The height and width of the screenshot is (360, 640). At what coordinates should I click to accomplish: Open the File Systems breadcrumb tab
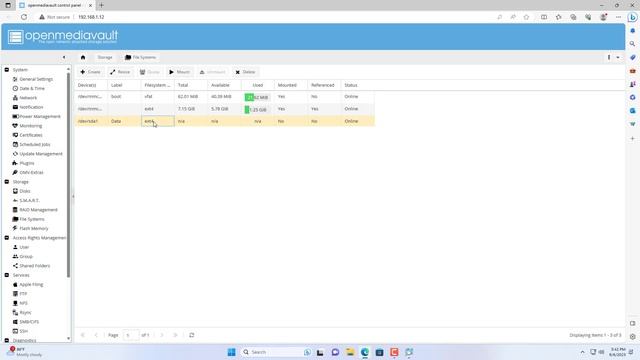click(x=140, y=58)
